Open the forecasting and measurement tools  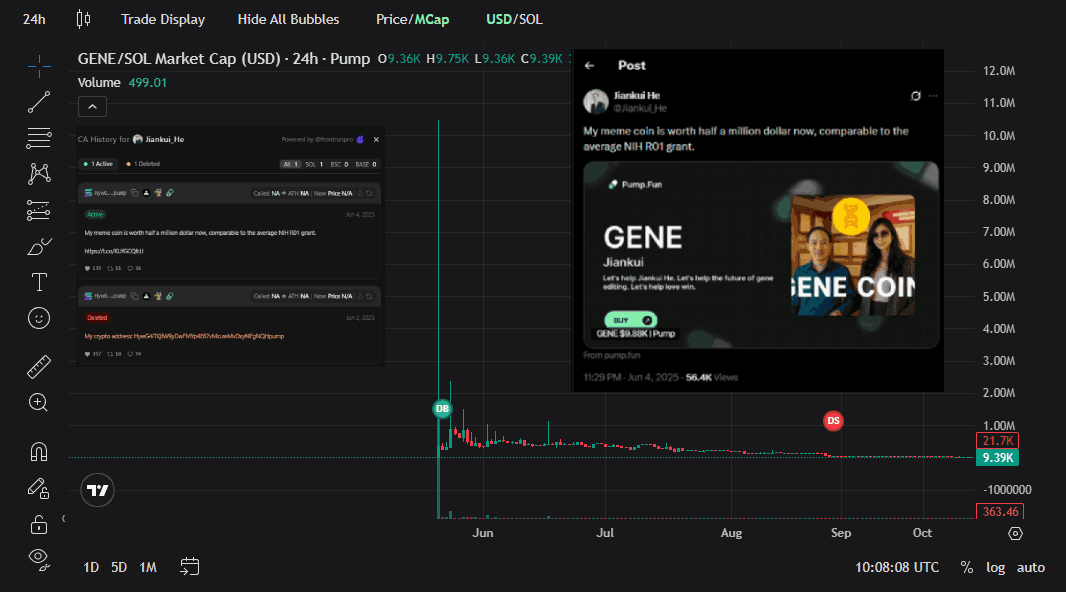[x=39, y=210]
